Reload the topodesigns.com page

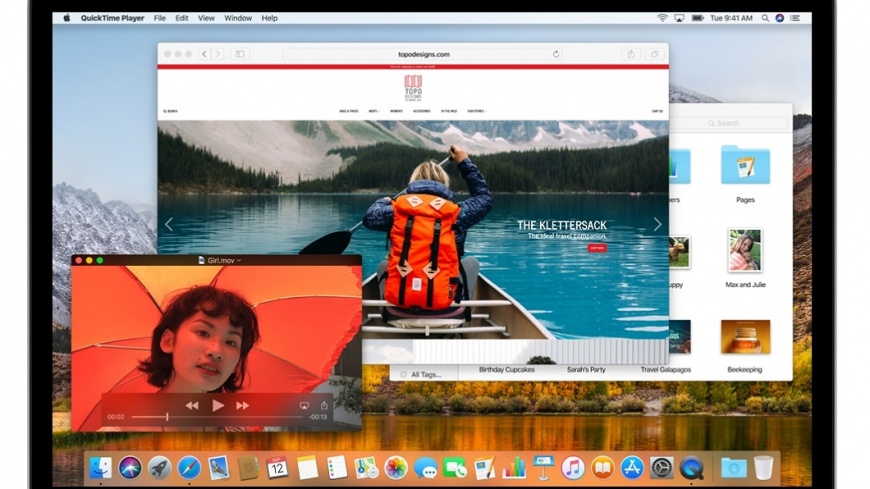(556, 54)
